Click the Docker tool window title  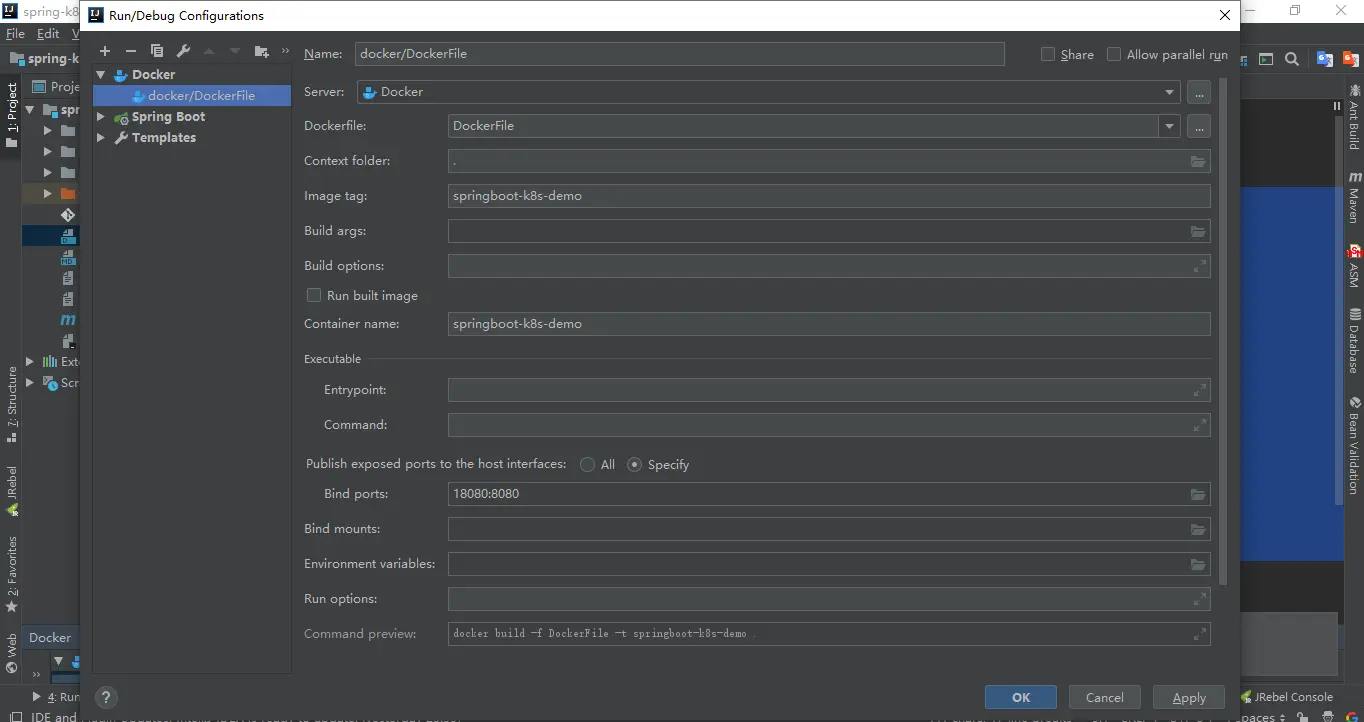tap(50, 638)
